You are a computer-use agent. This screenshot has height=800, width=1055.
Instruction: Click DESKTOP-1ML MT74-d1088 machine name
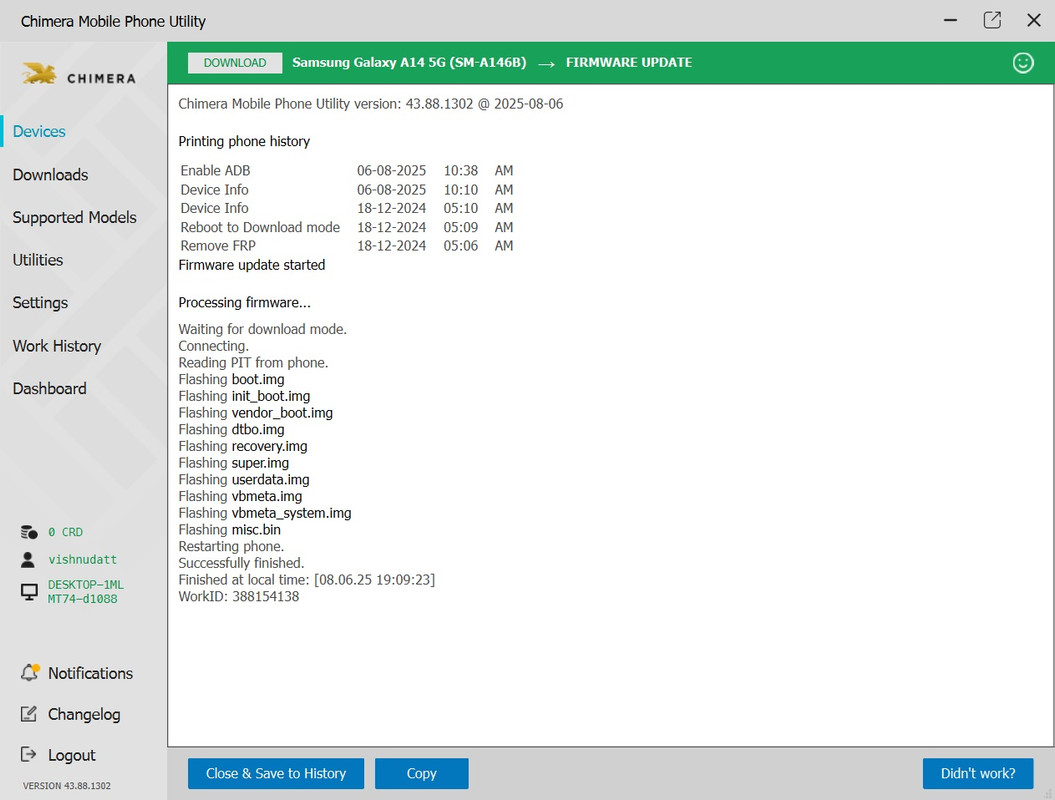tap(85, 592)
